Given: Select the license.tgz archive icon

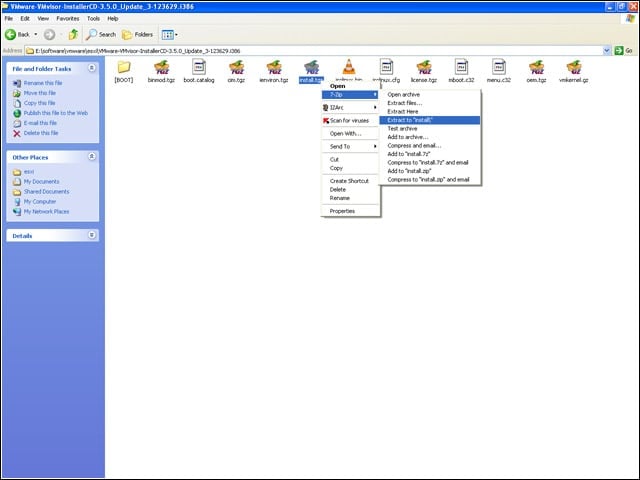Looking at the screenshot, I should [x=424, y=67].
